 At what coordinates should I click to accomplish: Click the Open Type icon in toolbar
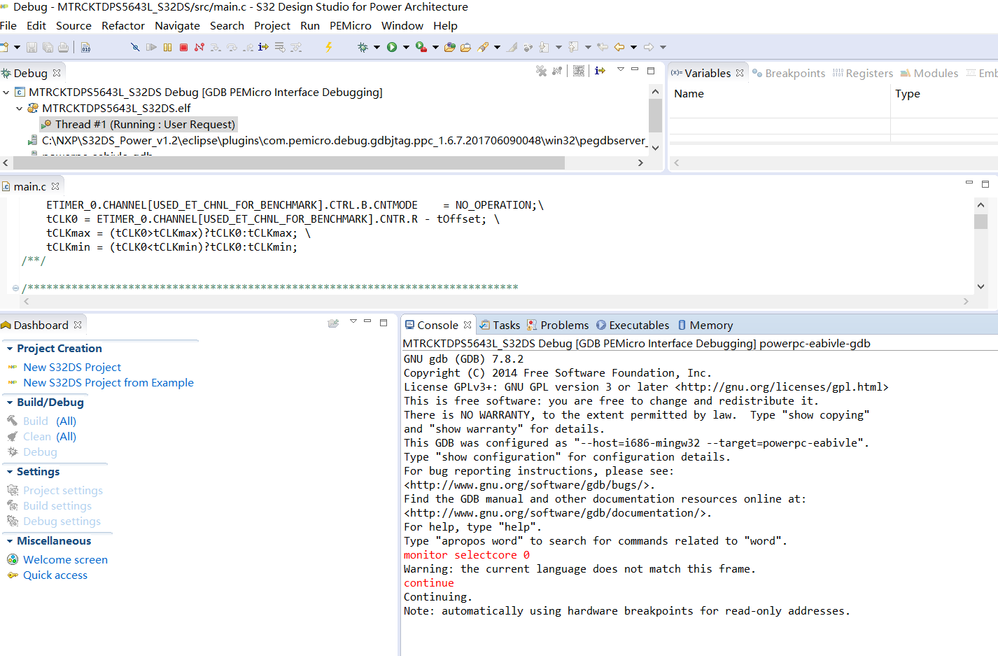pos(450,47)
